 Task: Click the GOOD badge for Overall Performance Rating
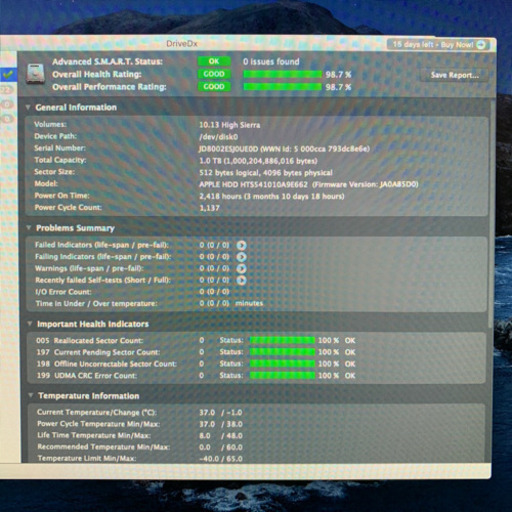[x=214, y=87]
